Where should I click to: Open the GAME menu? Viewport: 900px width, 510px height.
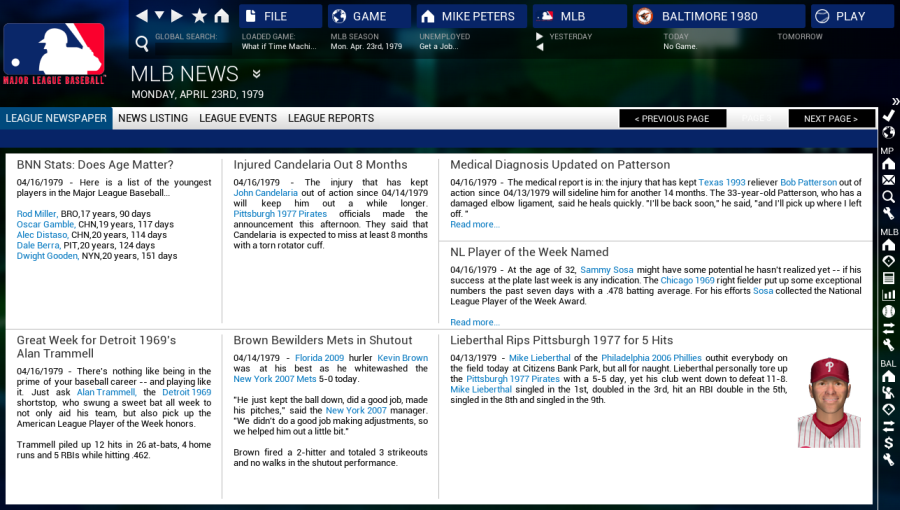[369, 16]
